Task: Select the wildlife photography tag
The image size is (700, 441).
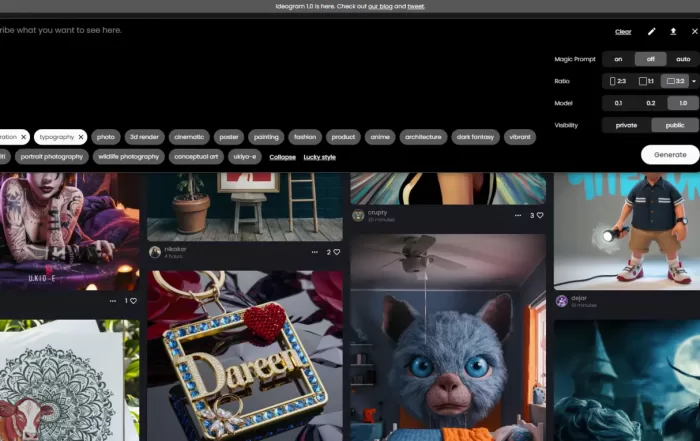Action: [129, 157]
